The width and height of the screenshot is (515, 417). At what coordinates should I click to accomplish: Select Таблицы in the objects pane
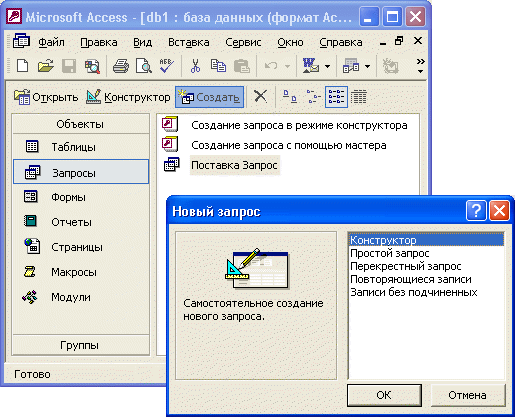80,147
